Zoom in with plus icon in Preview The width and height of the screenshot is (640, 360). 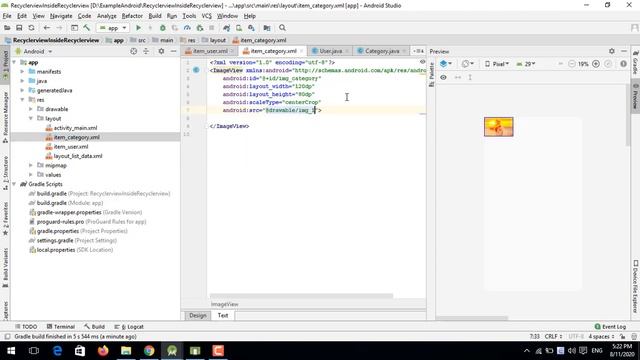(596, 64)
